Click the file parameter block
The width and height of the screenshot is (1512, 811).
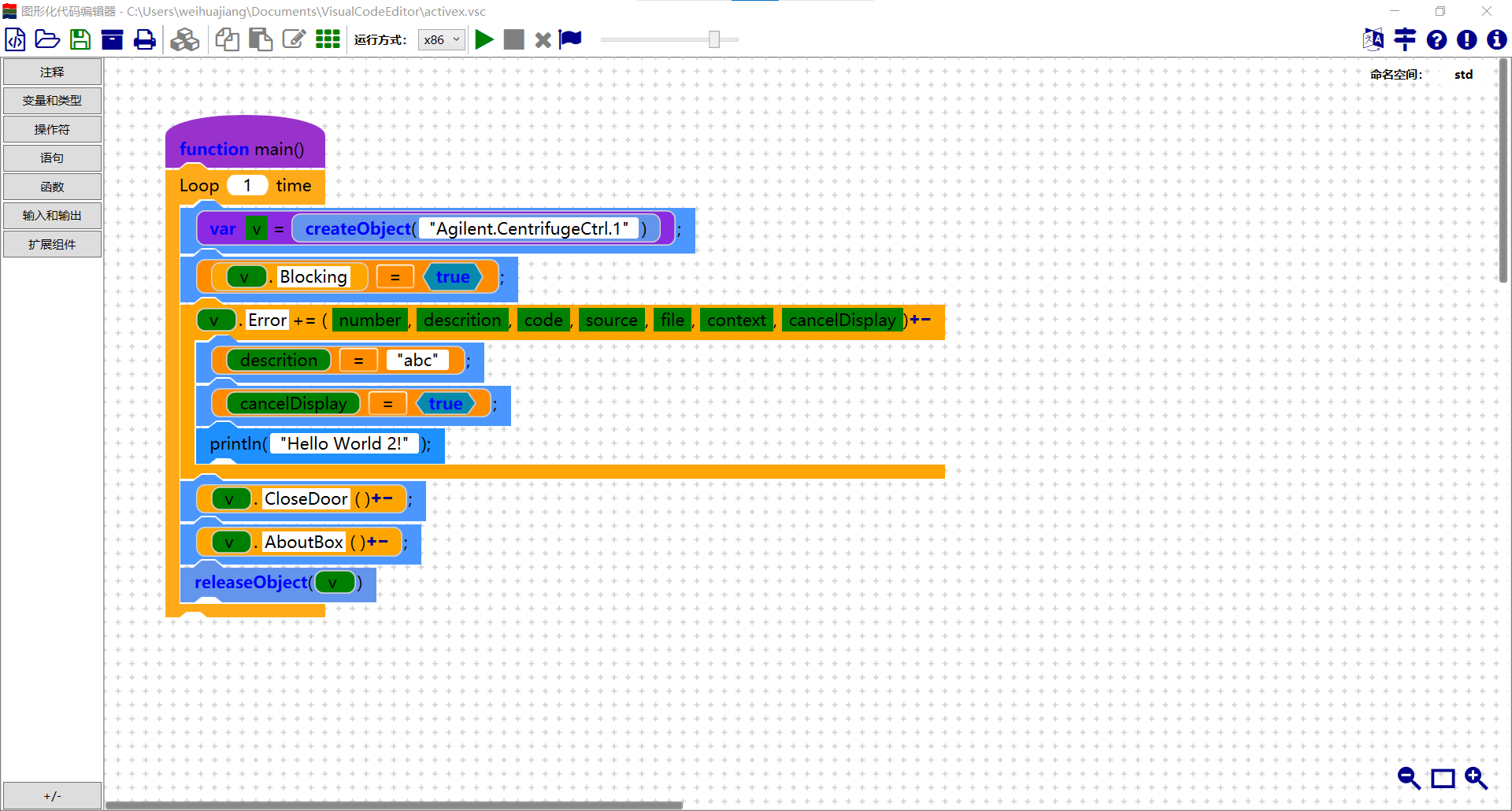(673, 320)
